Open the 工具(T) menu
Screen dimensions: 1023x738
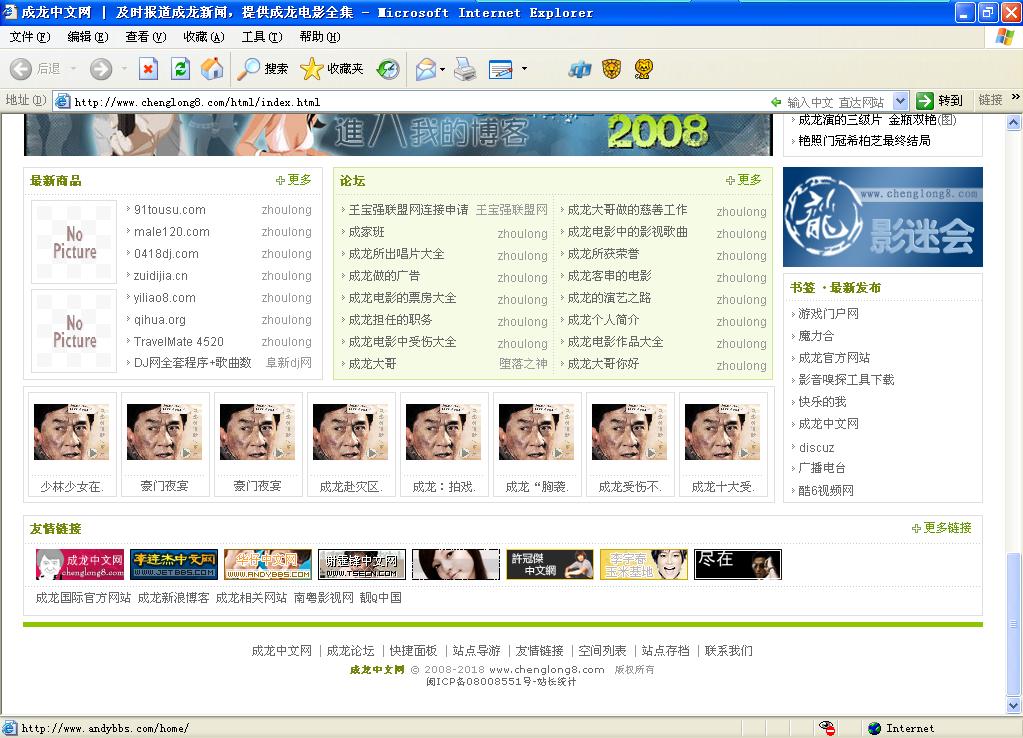point(262,37)
